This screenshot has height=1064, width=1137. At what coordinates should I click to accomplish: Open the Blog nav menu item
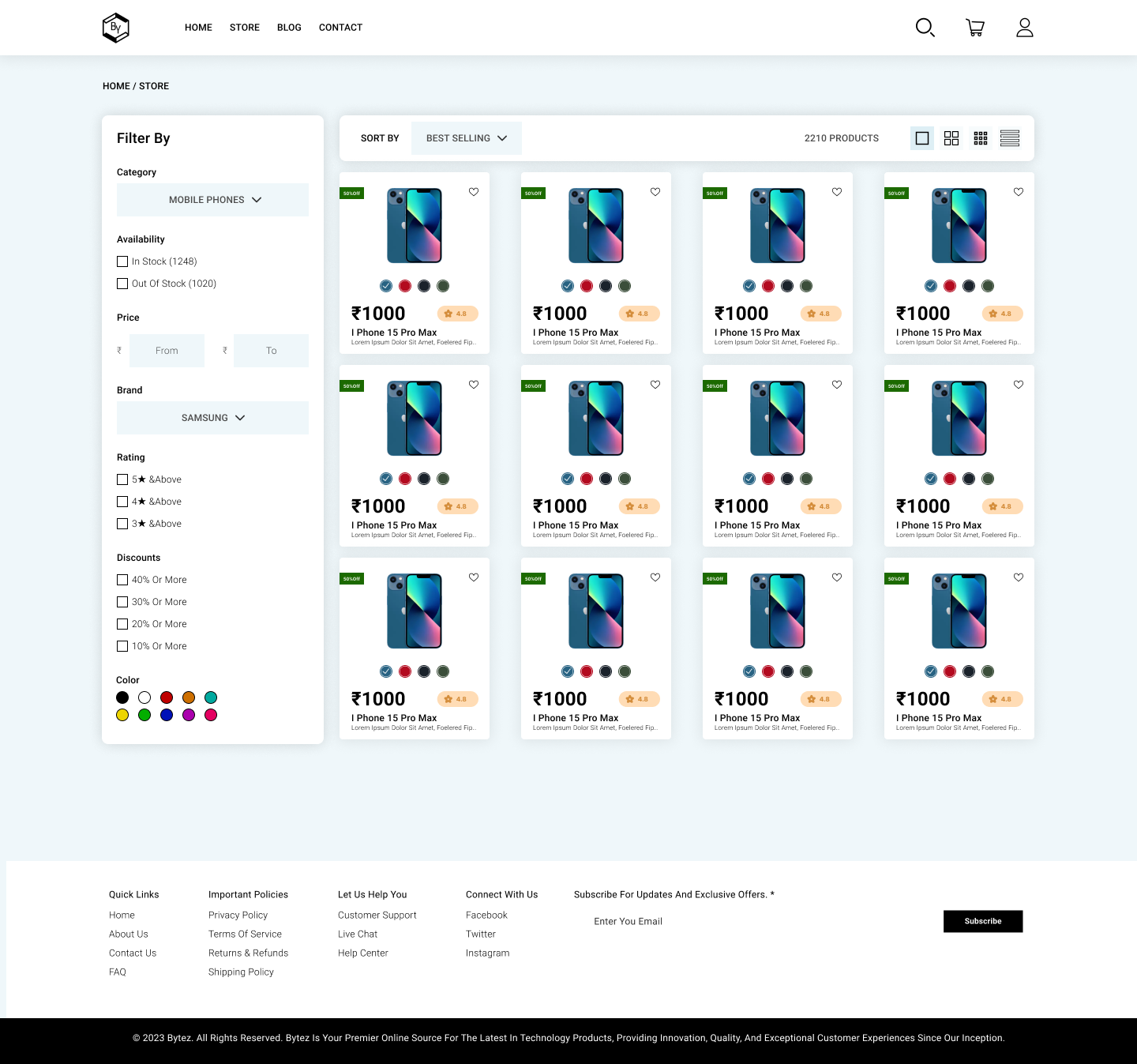point(289,28)
